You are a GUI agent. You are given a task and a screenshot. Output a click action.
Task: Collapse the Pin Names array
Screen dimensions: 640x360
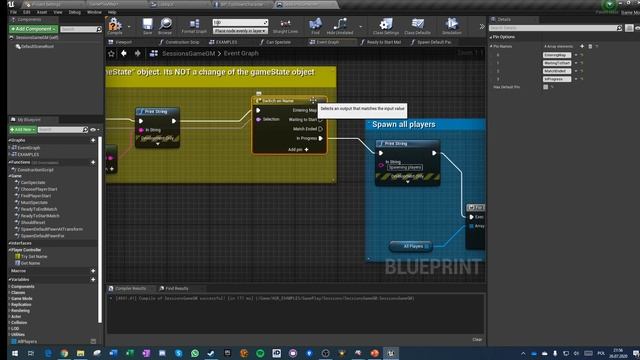(491, 46)
